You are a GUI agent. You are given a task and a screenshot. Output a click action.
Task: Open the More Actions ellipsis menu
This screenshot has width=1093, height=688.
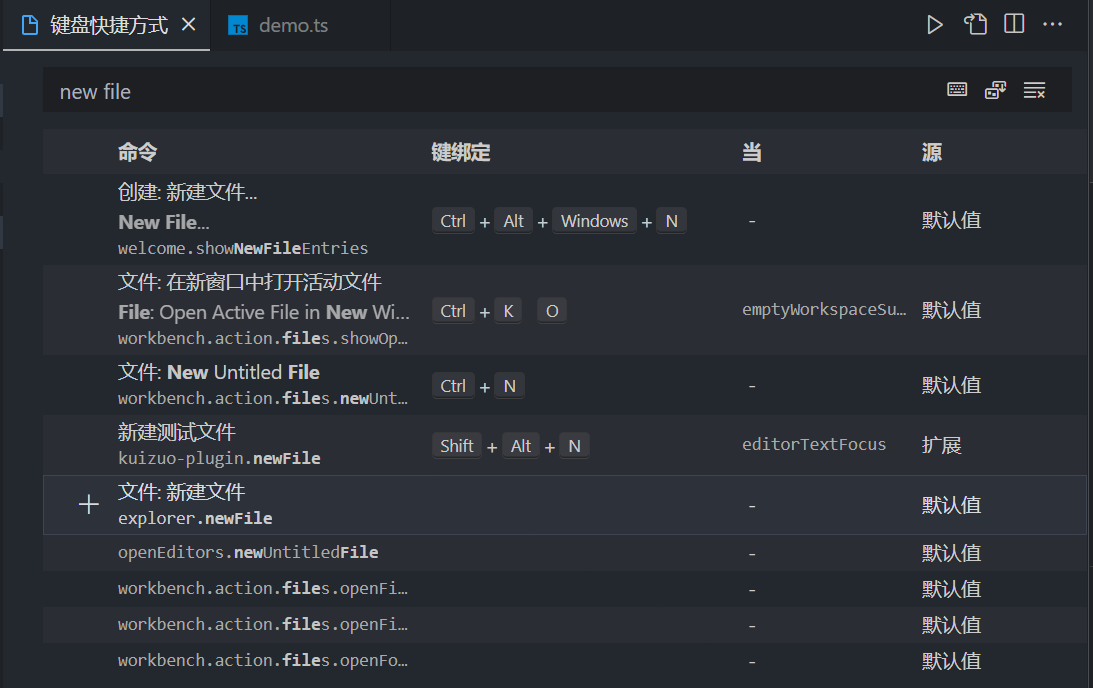pyautogui.click(x=1053, y=25)
